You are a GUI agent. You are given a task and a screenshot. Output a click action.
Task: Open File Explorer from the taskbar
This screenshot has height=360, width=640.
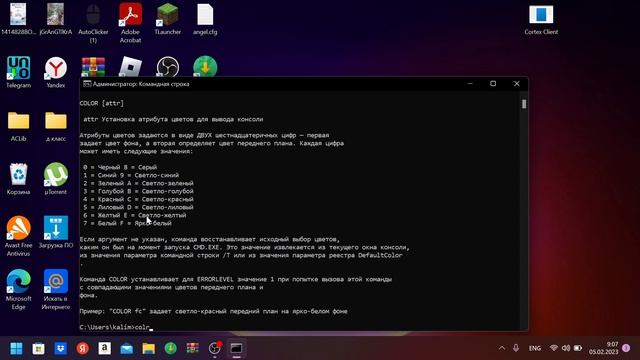149,348
